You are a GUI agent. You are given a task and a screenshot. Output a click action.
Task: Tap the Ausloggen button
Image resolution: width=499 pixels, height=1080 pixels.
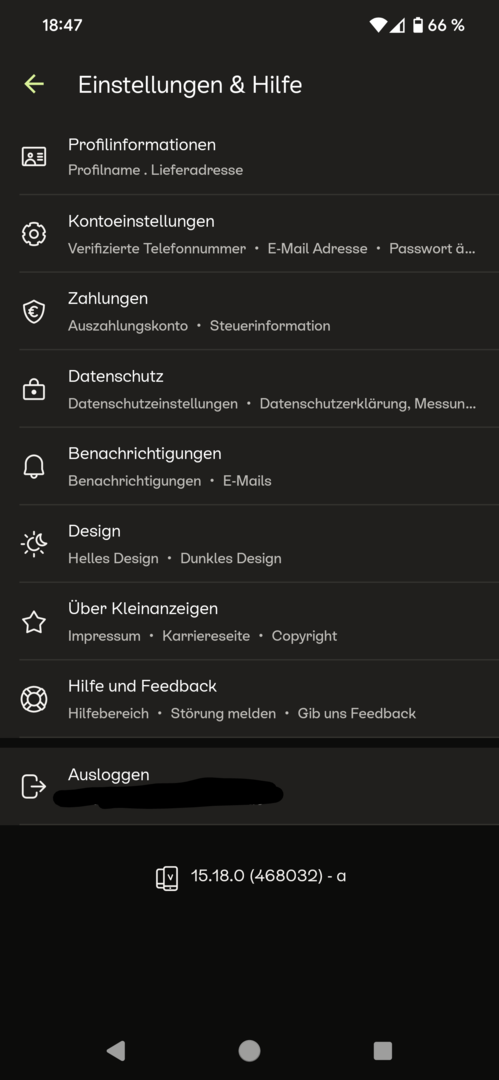tap(250, 786)
